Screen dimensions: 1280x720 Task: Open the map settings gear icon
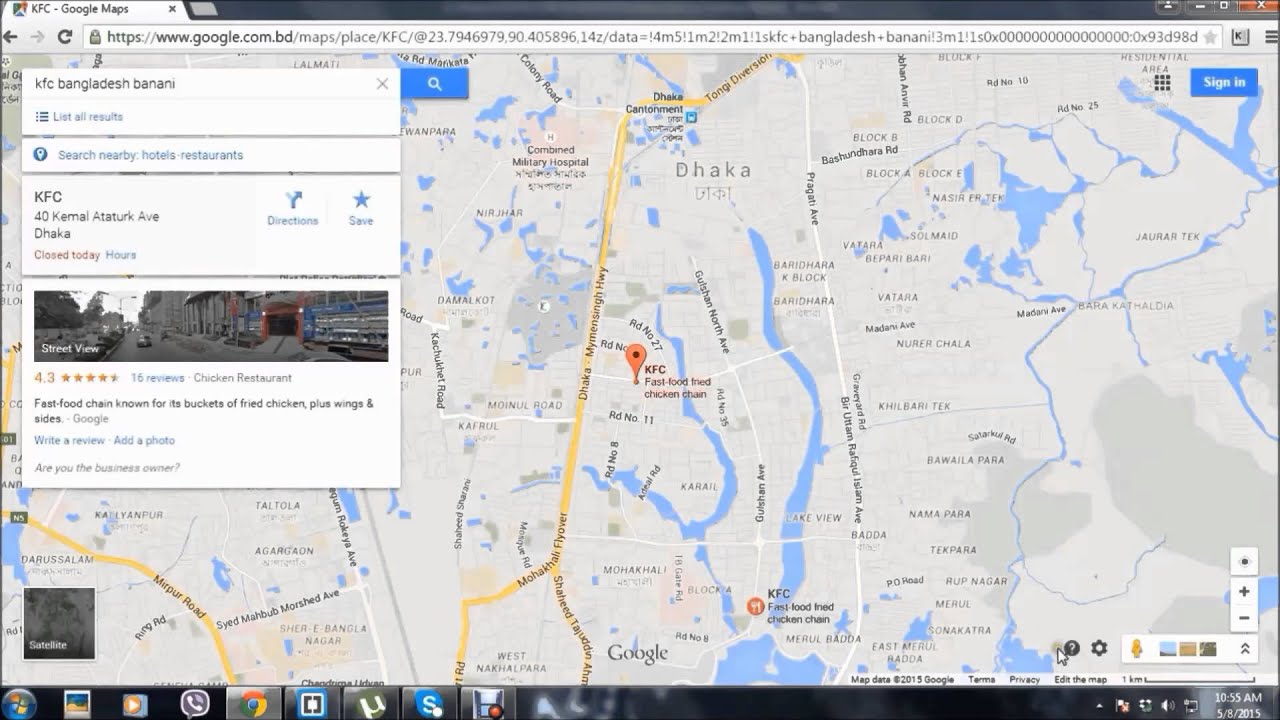point(1099,648)
